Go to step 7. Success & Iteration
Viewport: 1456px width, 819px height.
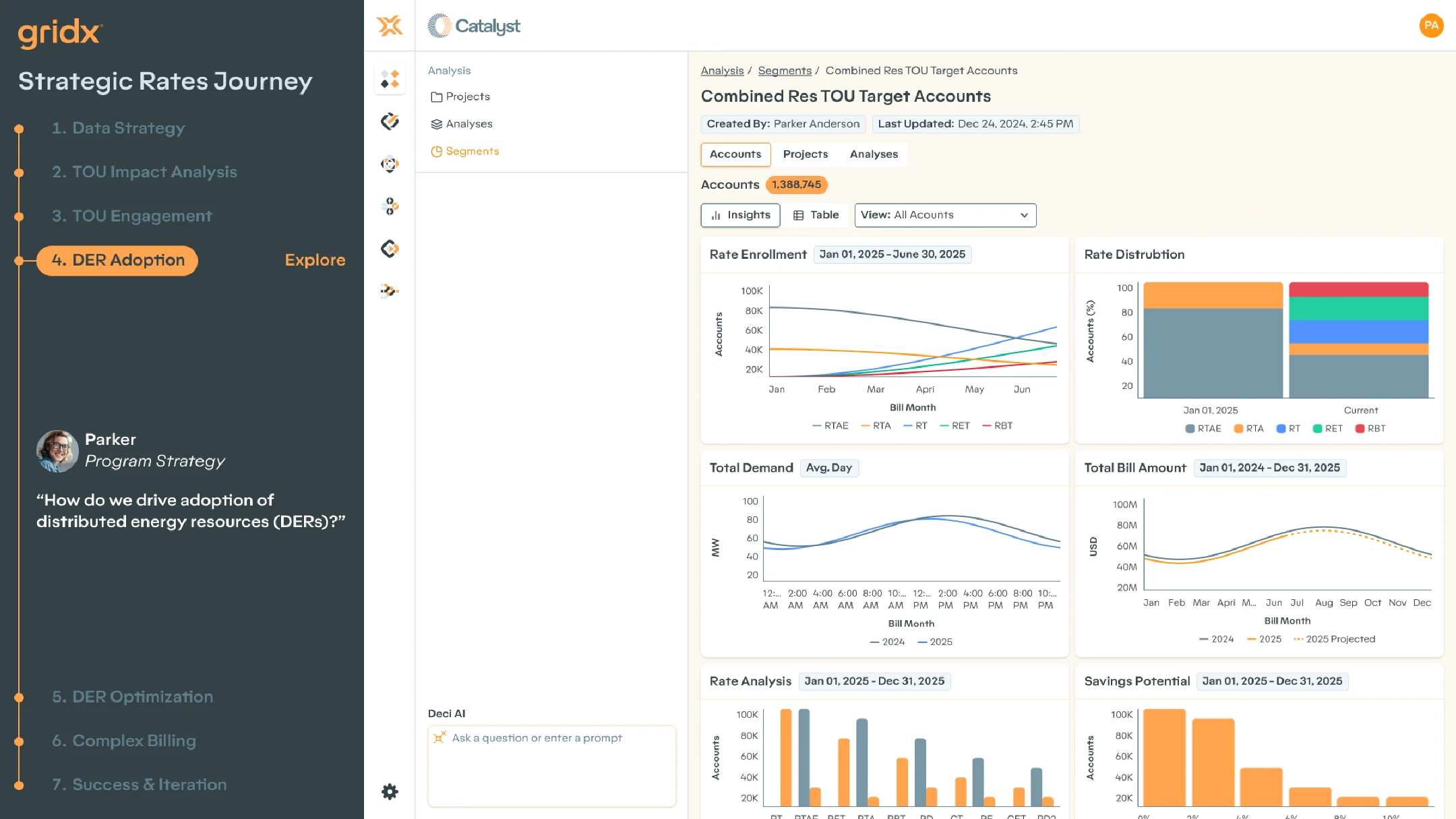(139, 785)
